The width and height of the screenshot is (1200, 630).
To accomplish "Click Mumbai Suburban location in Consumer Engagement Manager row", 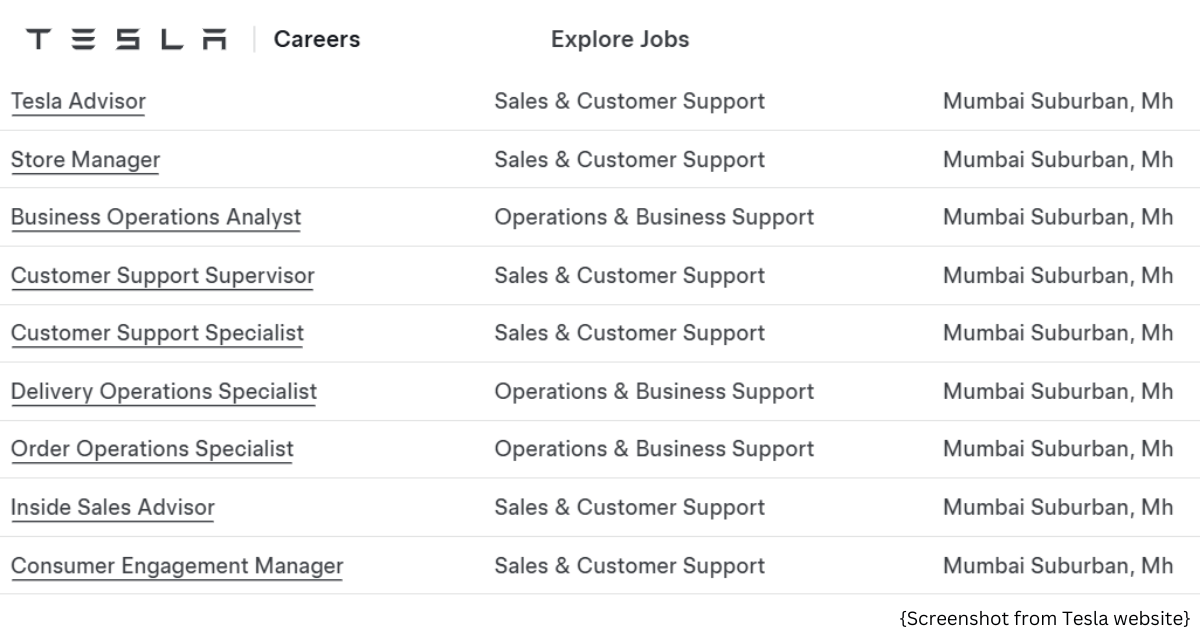I will [1058, 566].
